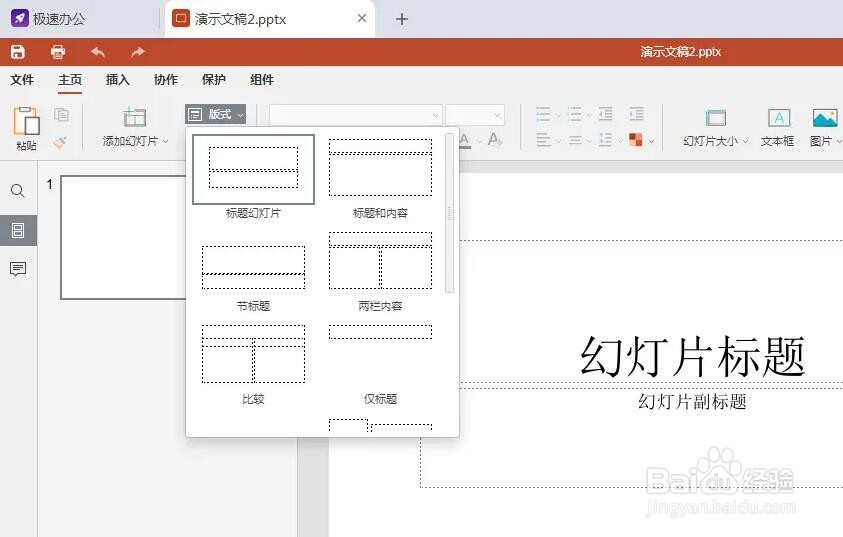The width and height of the screenshot is (843, 537).
Task: Click the slide size icon
Action: [x=716, y=118]
